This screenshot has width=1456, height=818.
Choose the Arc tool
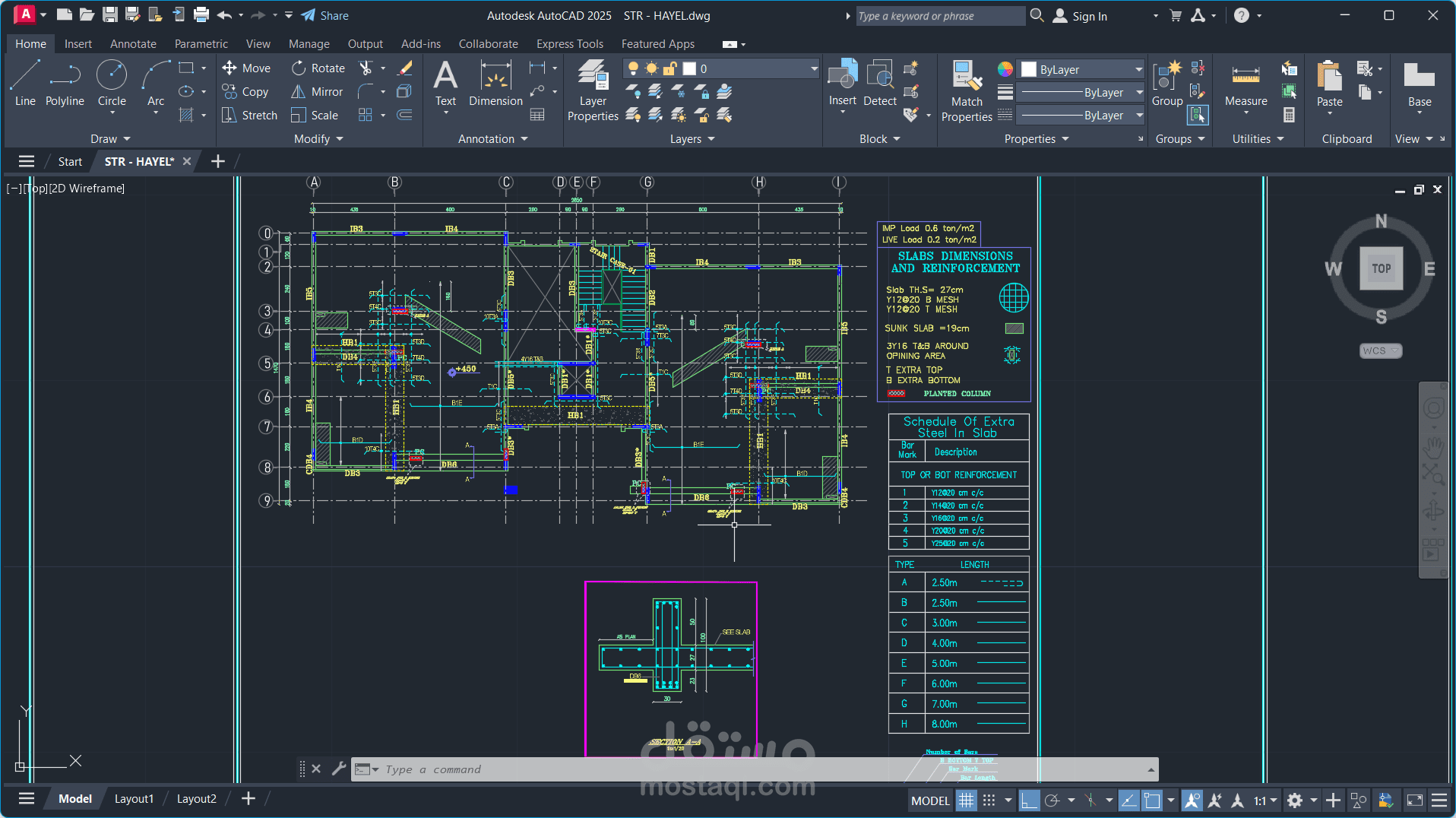[156, 84]
